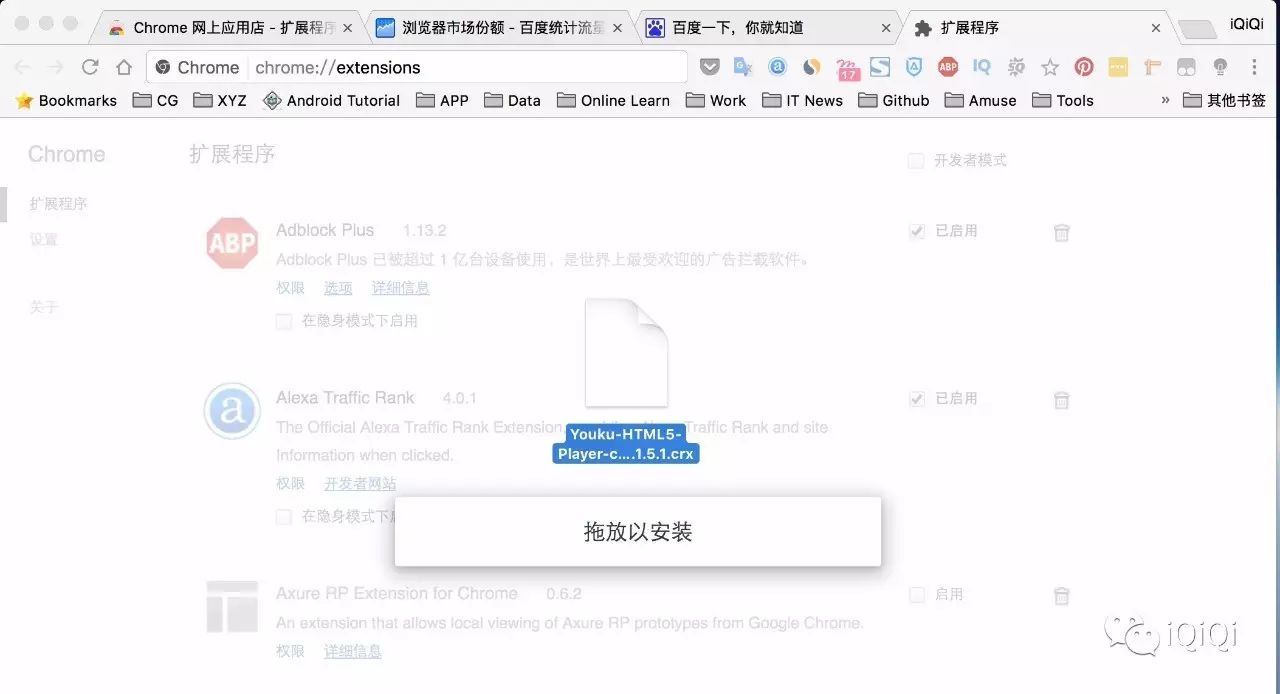Open the Google Translate extension icon
This screenshot has height=694, width=1280.
click(x=743, y=67)
